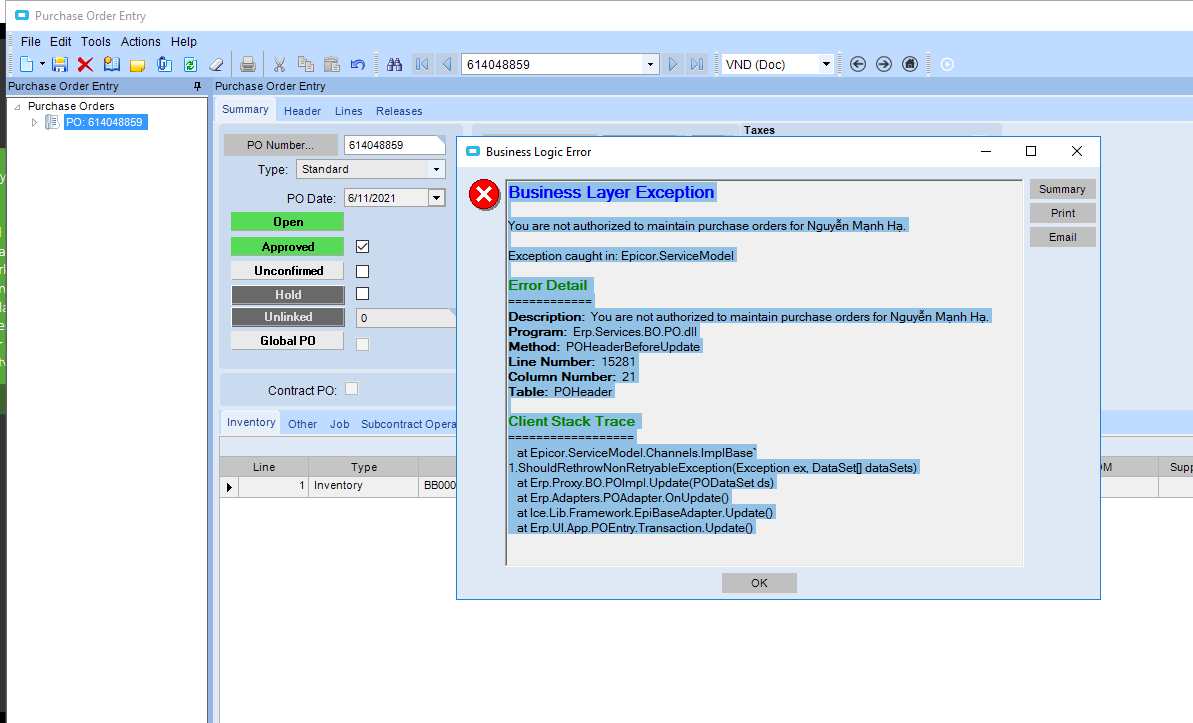Click the Summary button in error dialog
Viewport: 1193px width, 723px height.
click(1062, 190)
